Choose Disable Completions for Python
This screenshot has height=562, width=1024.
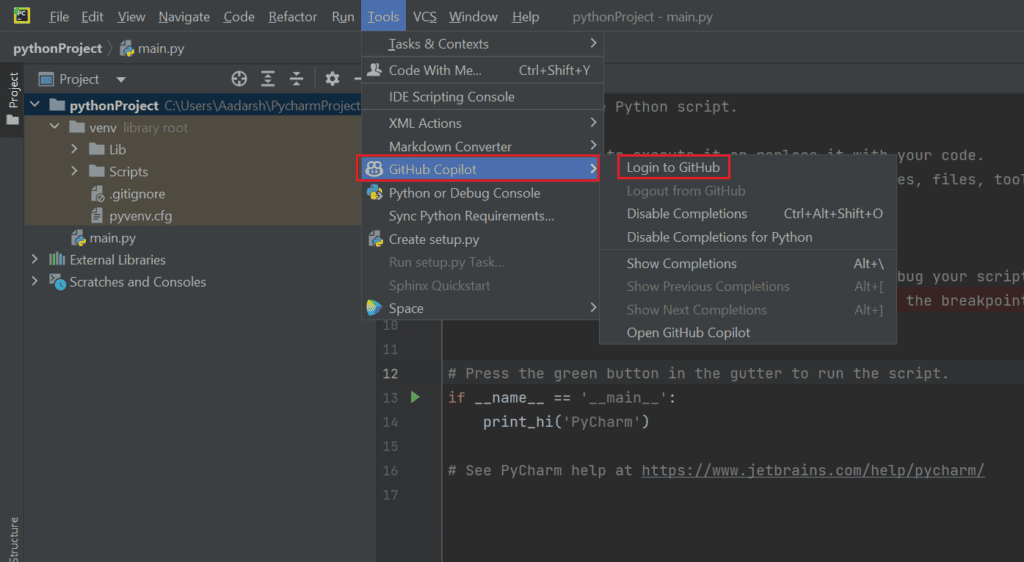click(748, 237)
